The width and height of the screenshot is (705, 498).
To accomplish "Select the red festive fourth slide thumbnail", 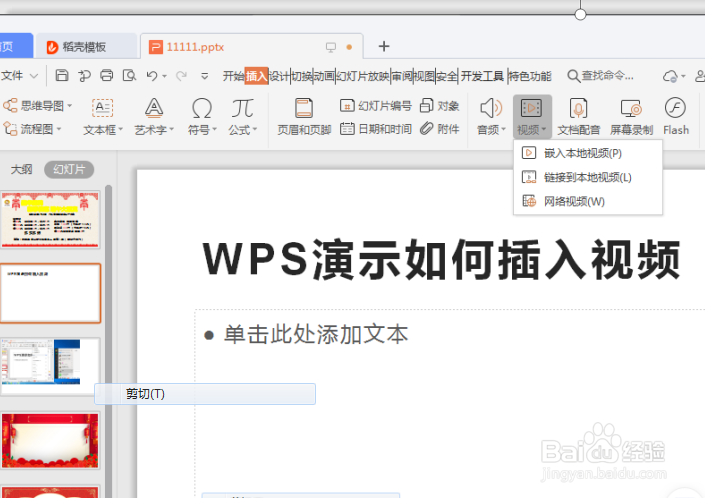I will [x=50, y=440].
